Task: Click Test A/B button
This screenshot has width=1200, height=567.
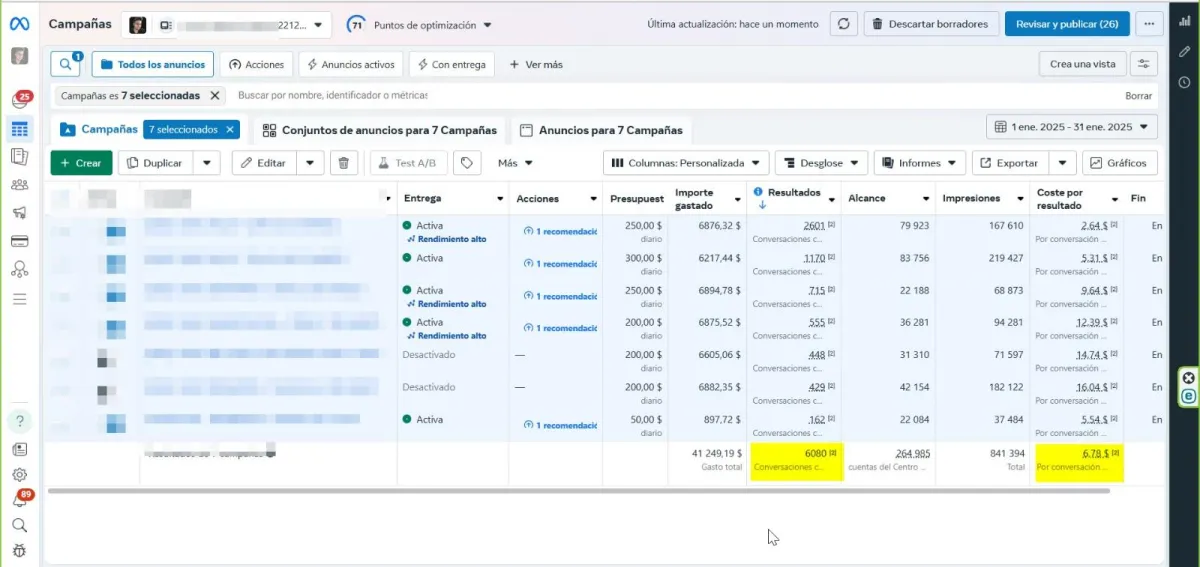Action: tap(408, 163)
